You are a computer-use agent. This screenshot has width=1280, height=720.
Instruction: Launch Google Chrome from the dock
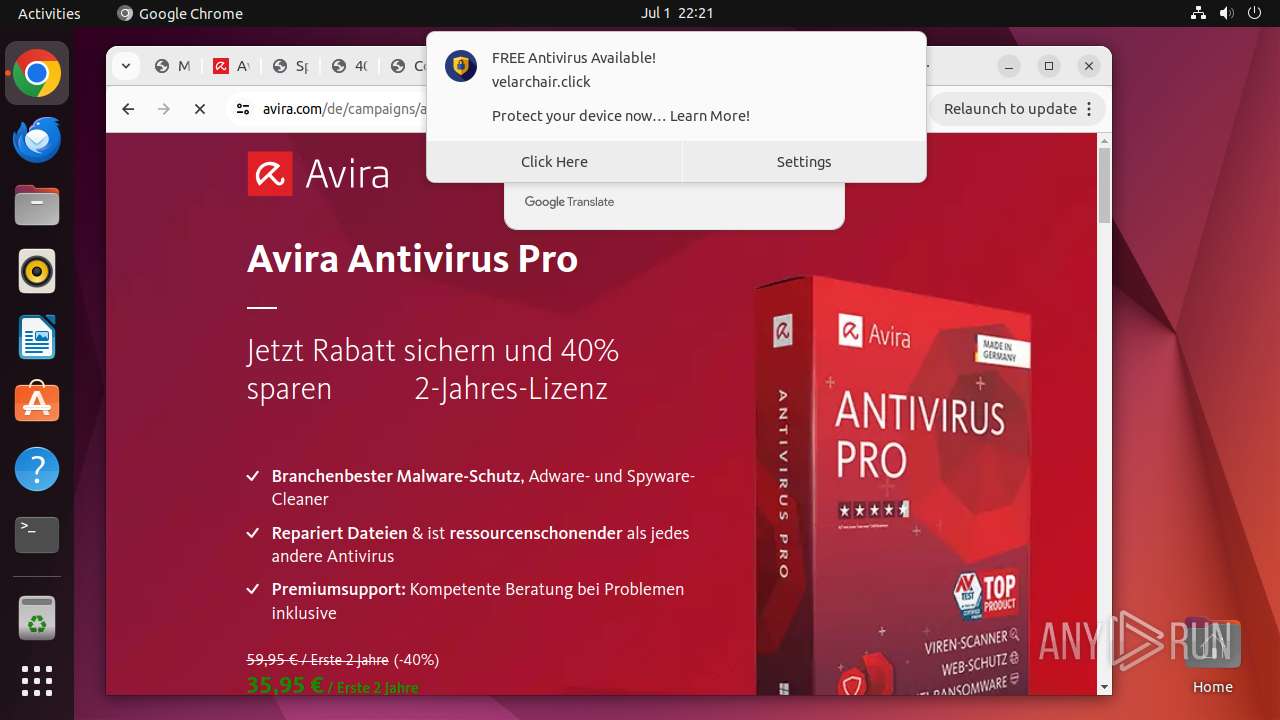(x=37, y=73)
